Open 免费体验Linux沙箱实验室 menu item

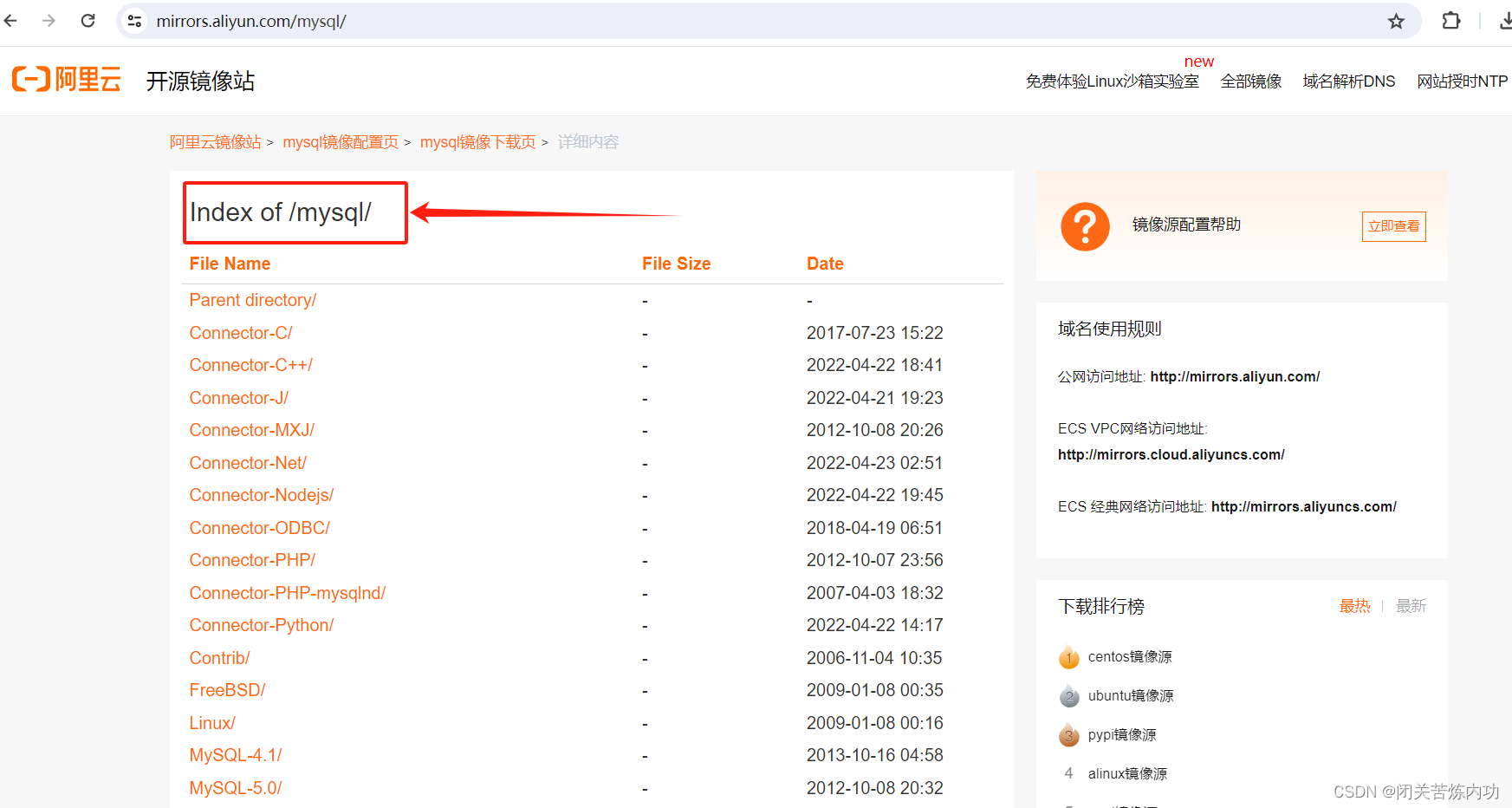pyautogui.click(x=1113, y=81)
